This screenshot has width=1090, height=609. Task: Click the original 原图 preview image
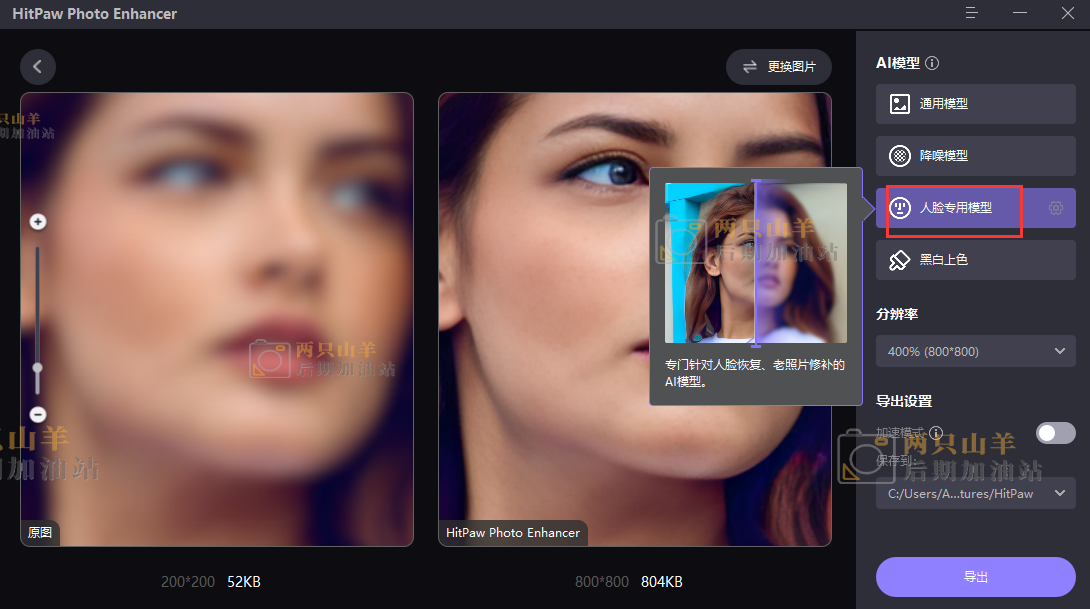coord(217,320)
